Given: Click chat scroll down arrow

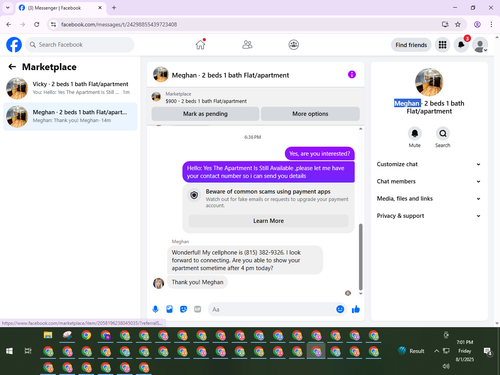Looking at the screenshot, I should click(x=360, y=293).
